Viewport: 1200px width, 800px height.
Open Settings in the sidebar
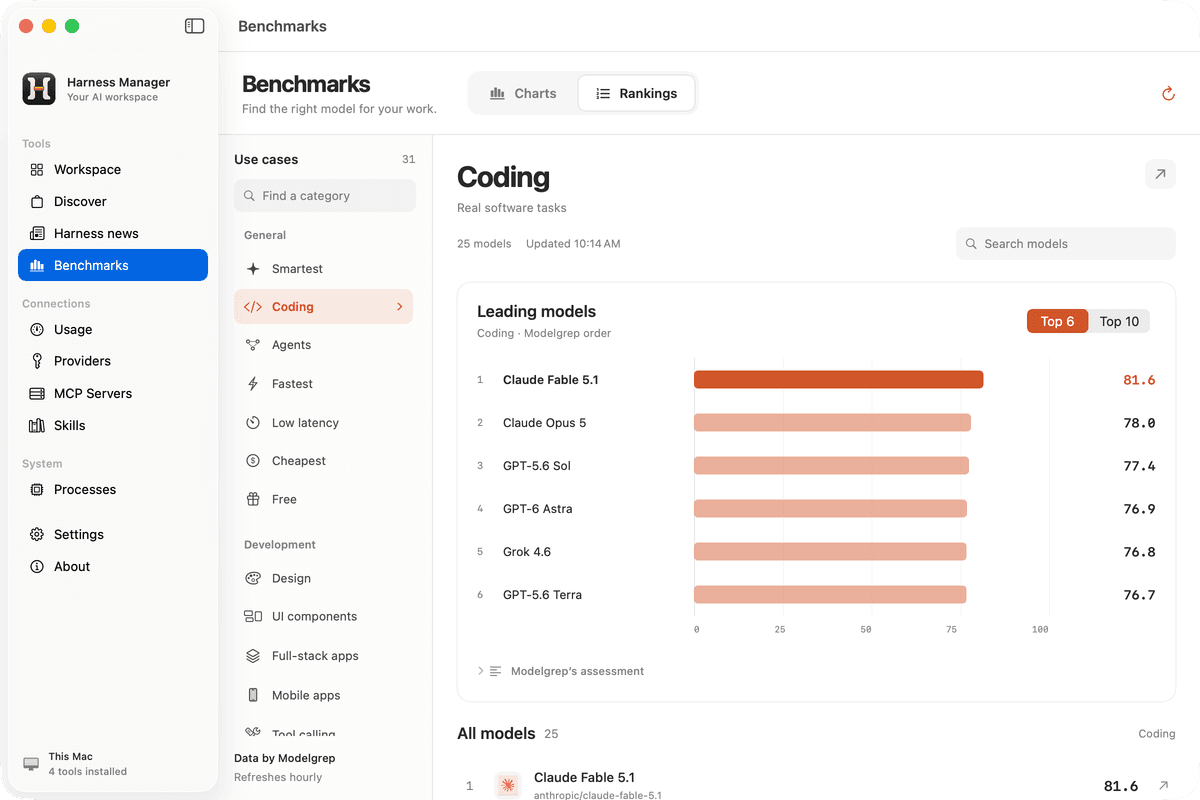pos(113,534)
